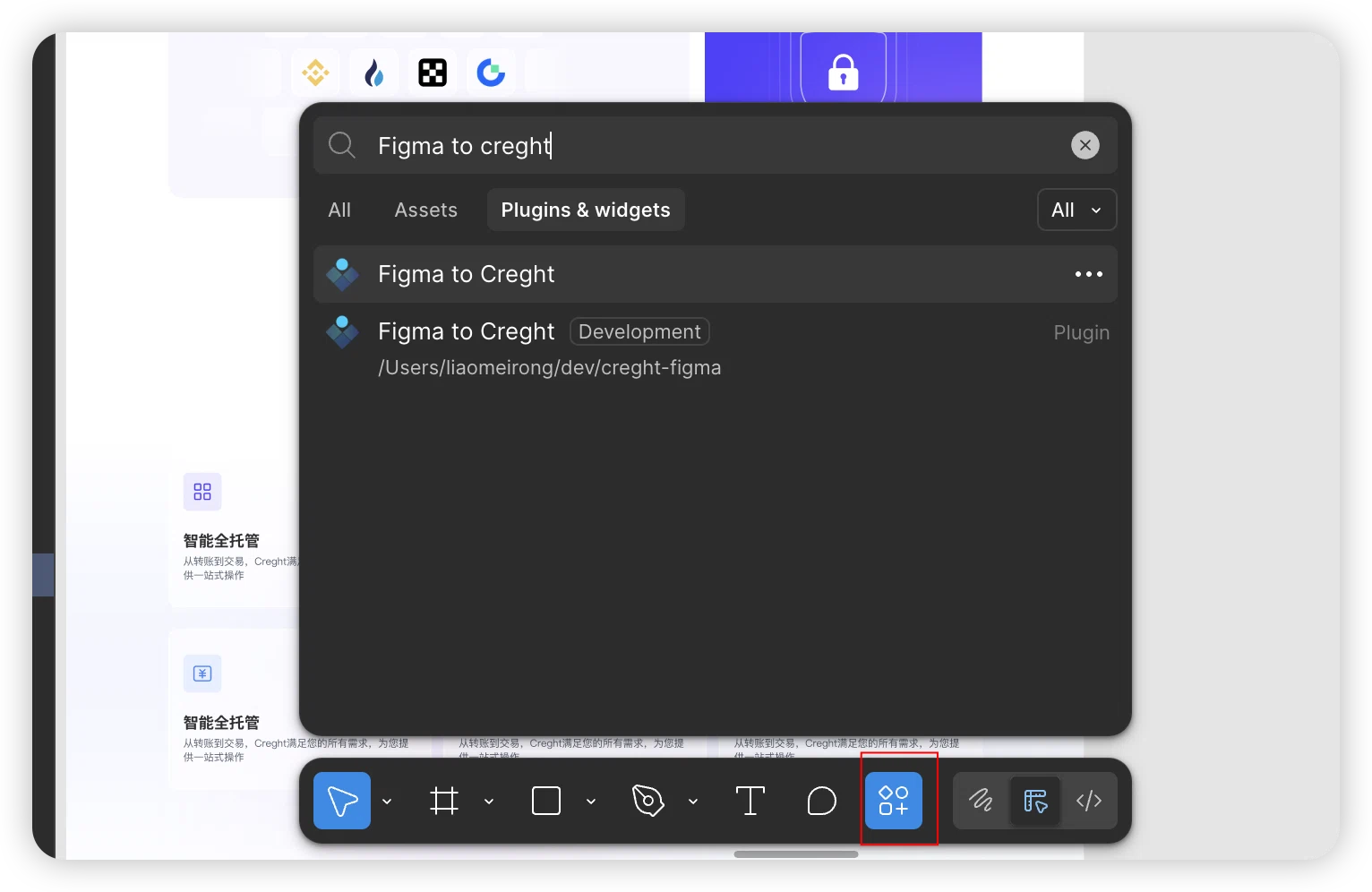Click the Plugin type label
1372x892 pixels.
click(1081, 332)
